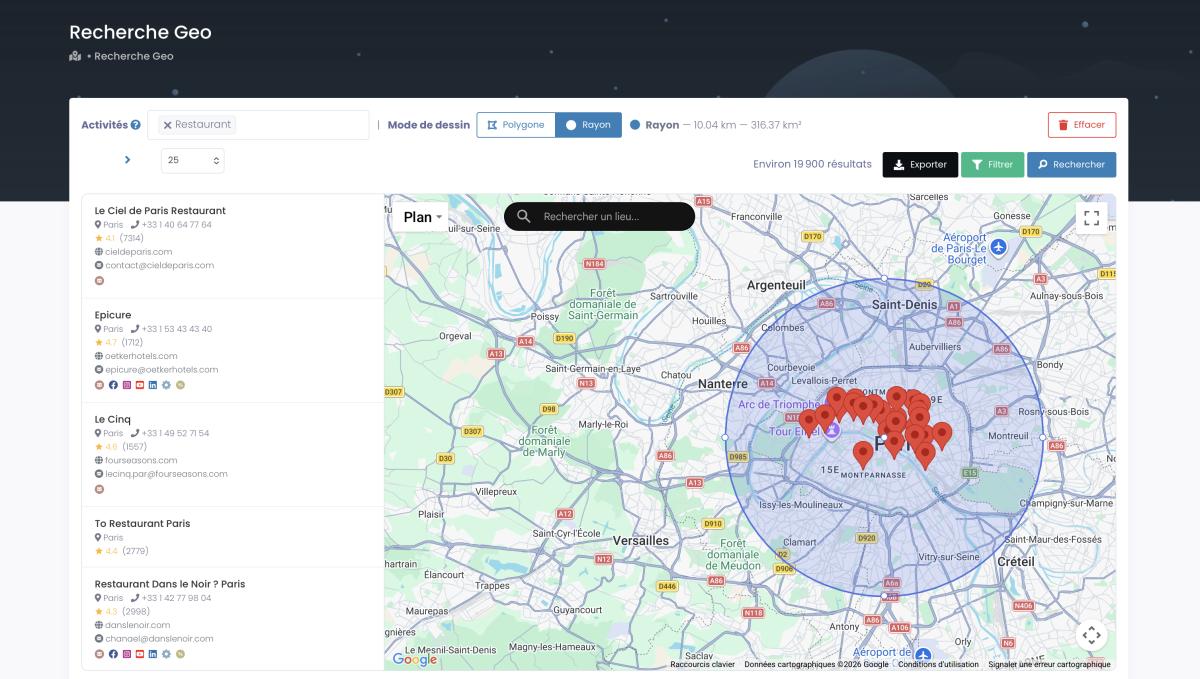Toggle fullscreen view on the map

[x=1091, y=218]
